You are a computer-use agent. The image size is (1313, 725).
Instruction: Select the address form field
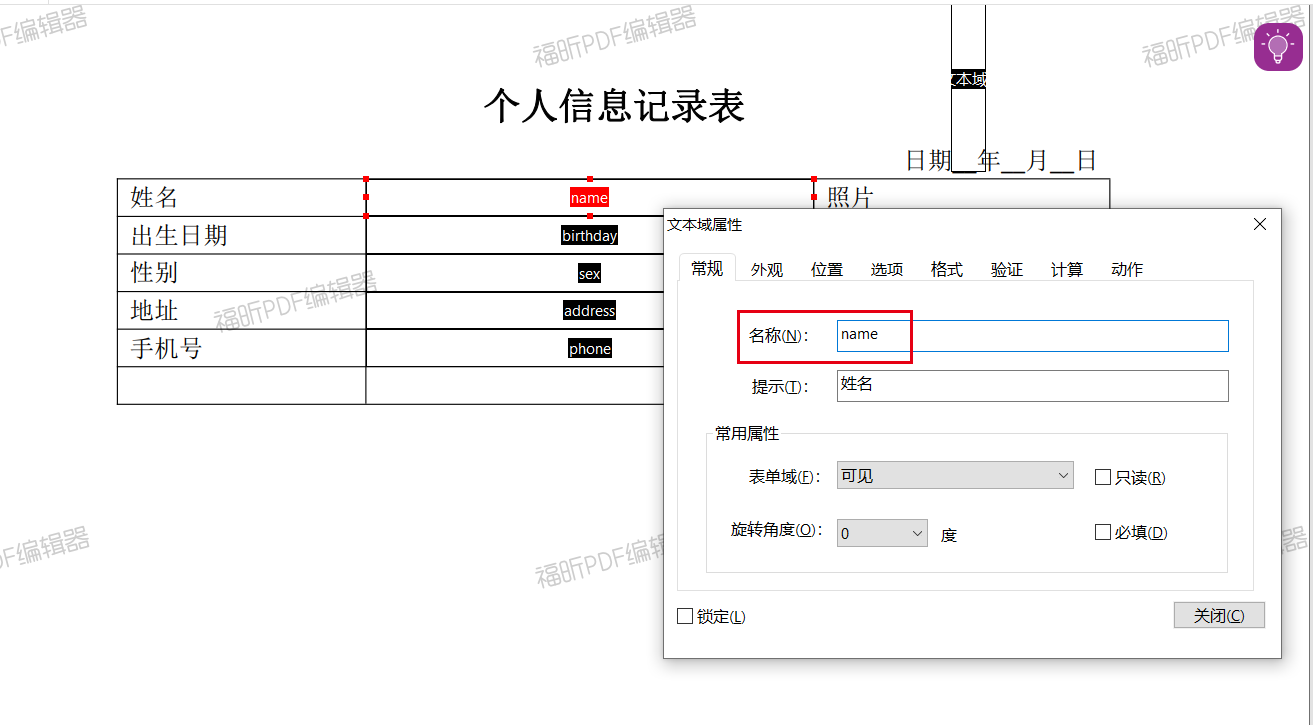[x=589, y=311]
